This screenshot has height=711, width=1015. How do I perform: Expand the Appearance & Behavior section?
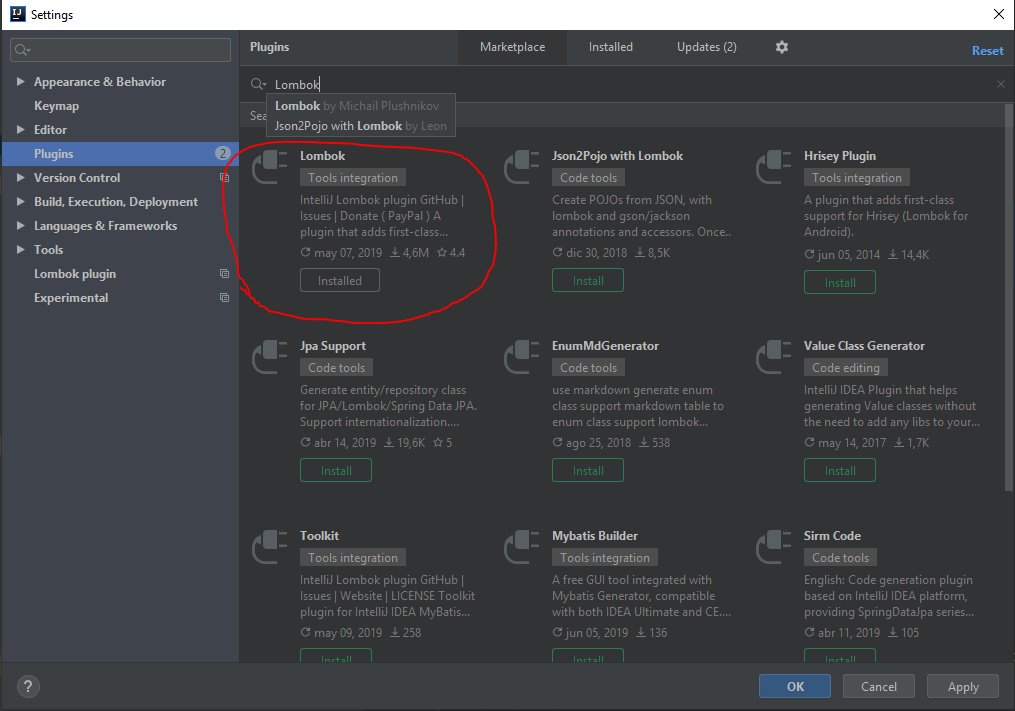pyautogui.click(x=21, y=82)
